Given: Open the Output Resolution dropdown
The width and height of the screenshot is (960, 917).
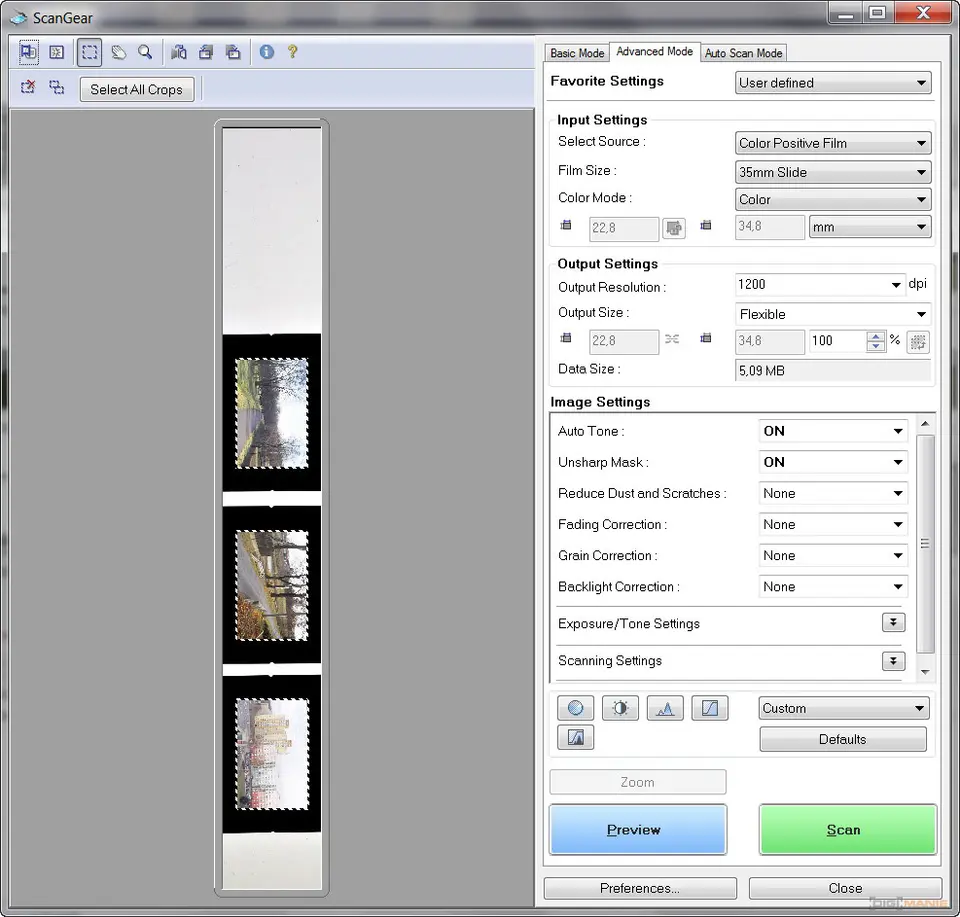Looking at the screenshot, I should [820, 285].
